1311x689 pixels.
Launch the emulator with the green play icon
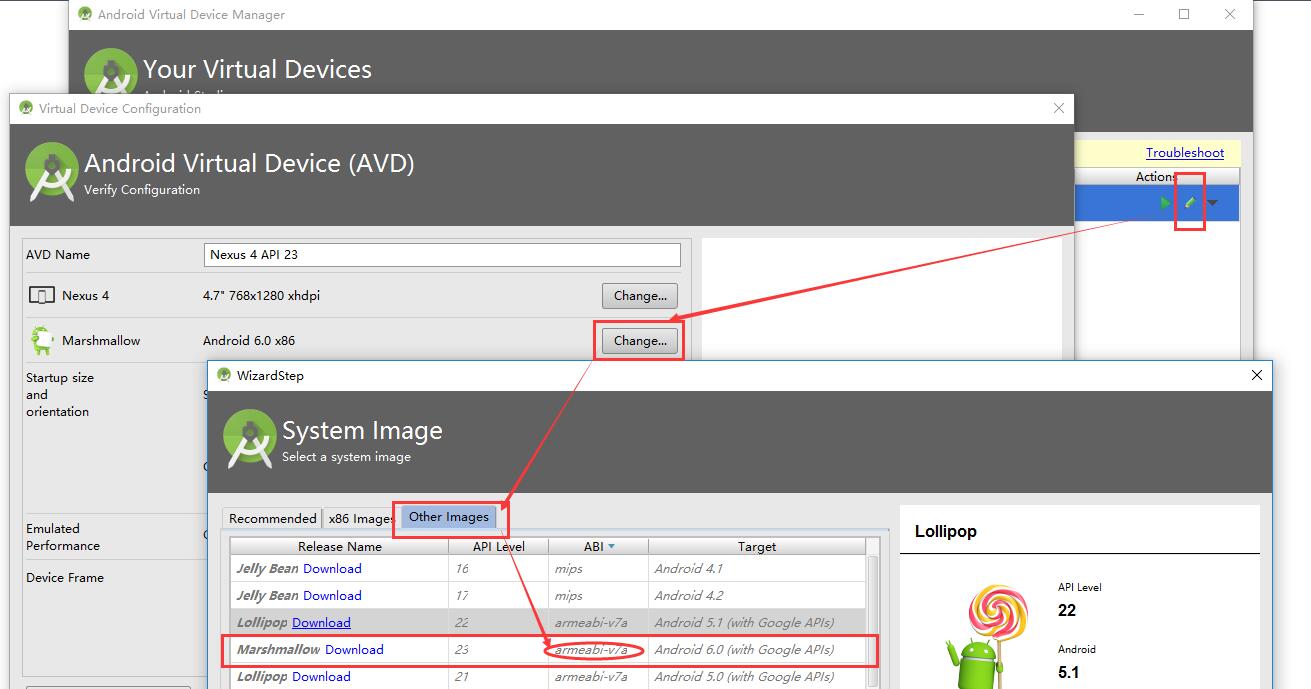(x=1164, y=202)
